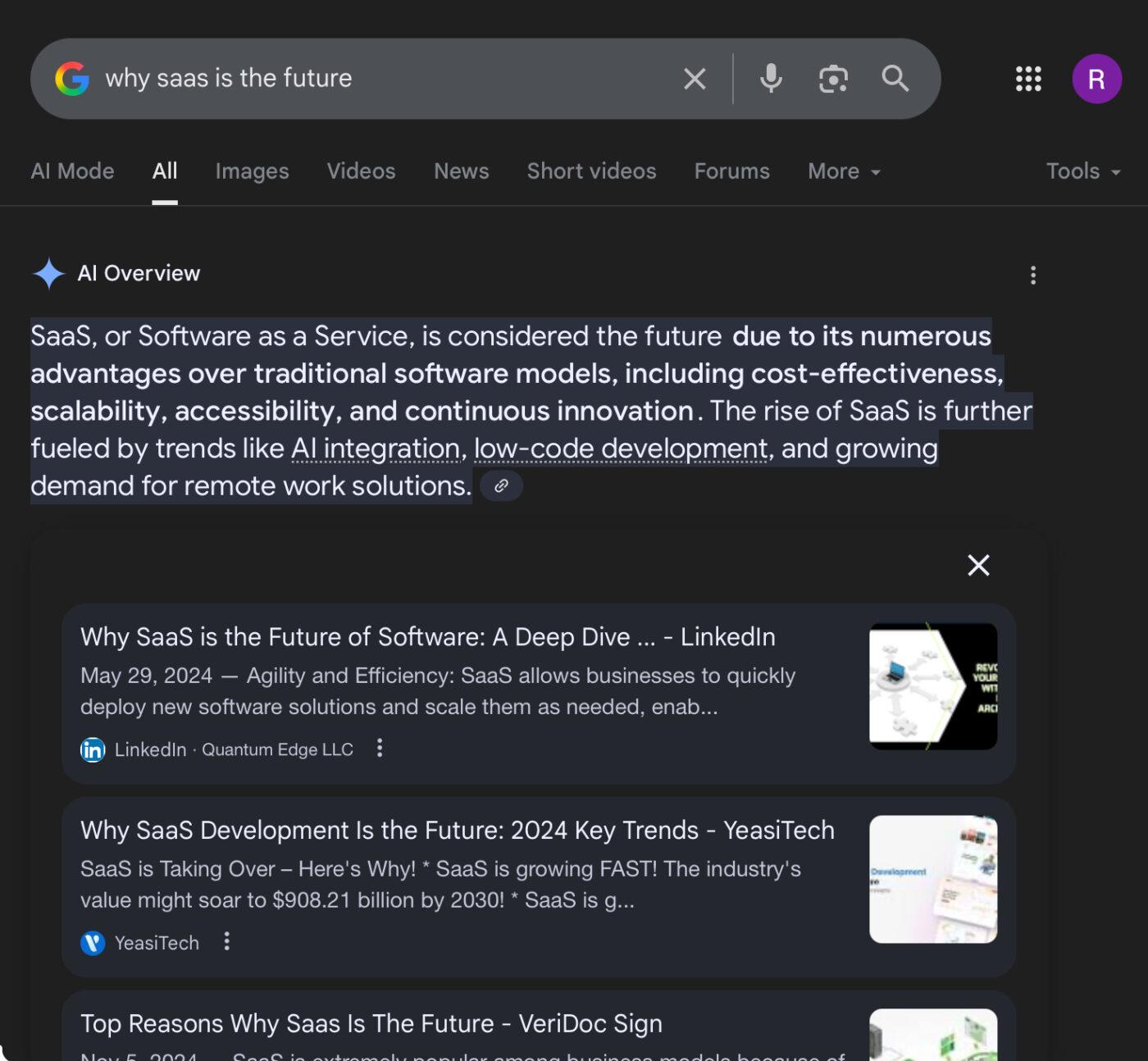
Task: Open the YeasiTech article about SaaS trends
Action: pyautogui.click(x=457, y=830)
